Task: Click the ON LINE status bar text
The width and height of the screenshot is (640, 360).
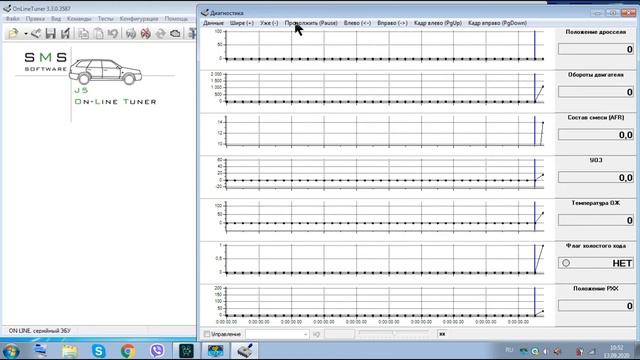Action: coord(40,331)
